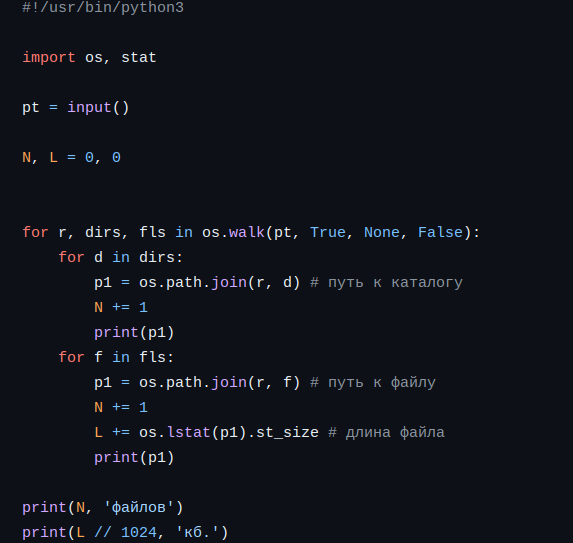This screenshot has width=573, height=543.
Task: Click the pt variable assignment
Action: click(x=31, y=108)
